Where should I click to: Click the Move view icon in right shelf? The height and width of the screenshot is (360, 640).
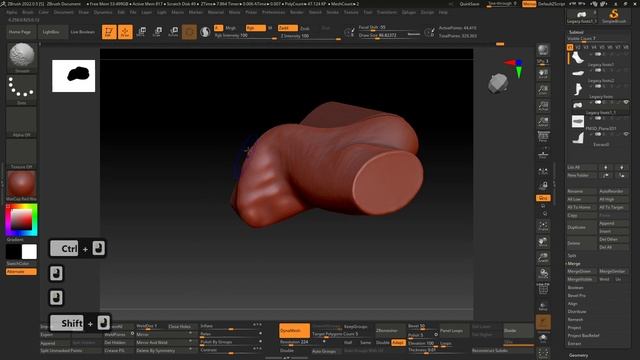tap(543, 242)
